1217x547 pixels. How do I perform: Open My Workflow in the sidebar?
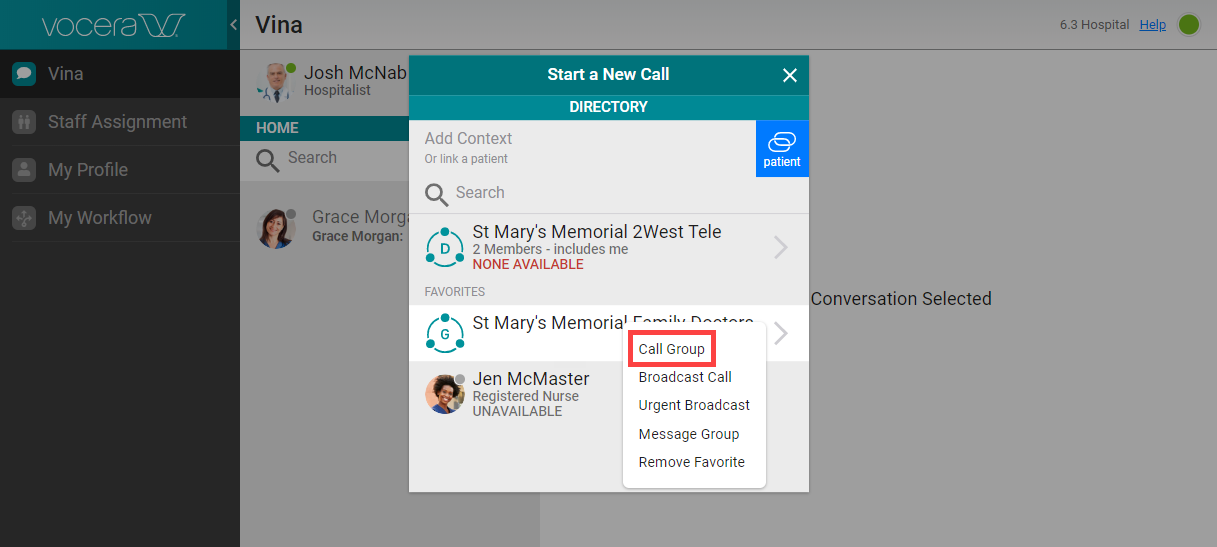[120, 218]
